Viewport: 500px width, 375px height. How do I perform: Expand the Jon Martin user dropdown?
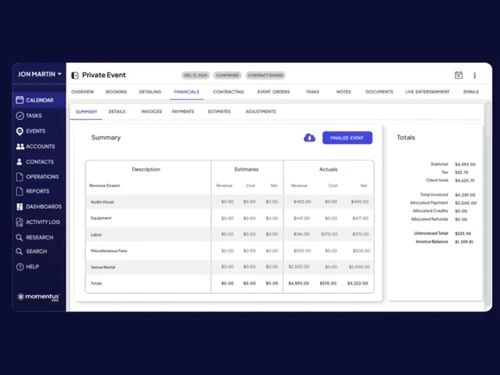coord(40,74)
